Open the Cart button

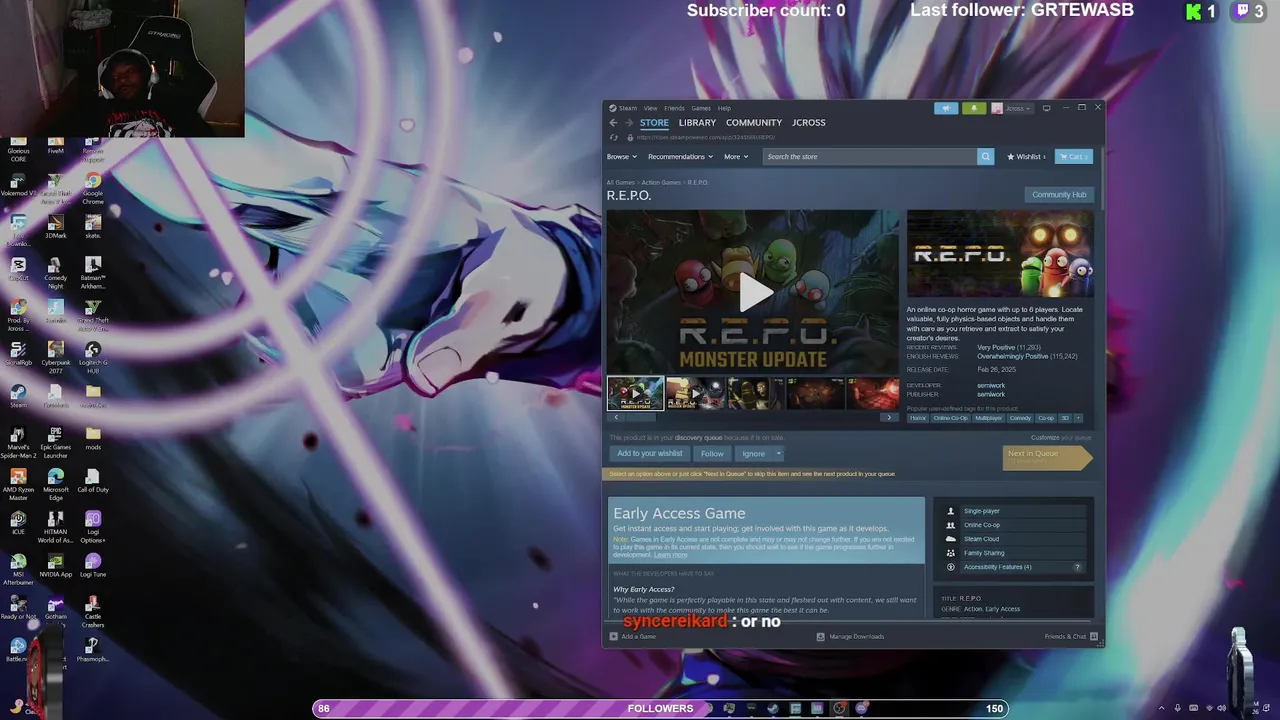coord(1074,157)
